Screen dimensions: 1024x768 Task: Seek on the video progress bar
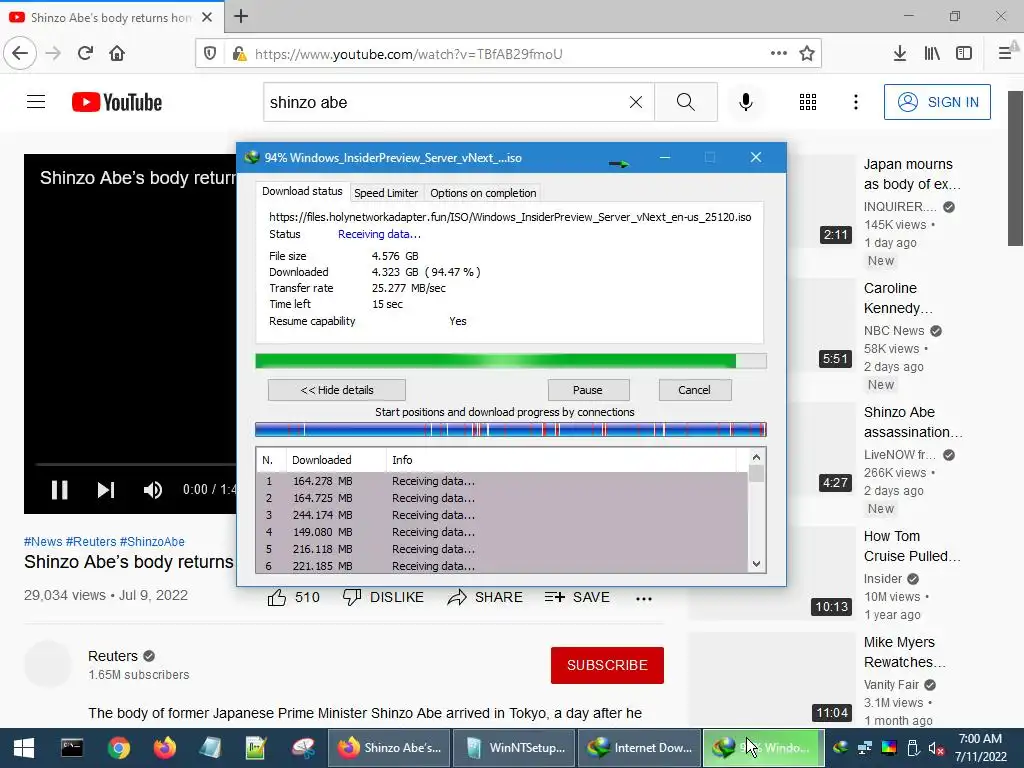(136, 464)
